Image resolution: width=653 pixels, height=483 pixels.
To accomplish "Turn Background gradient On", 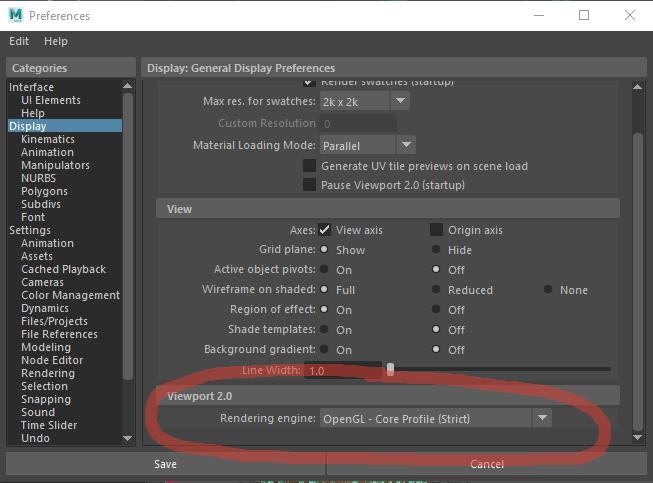I will 324,350.
